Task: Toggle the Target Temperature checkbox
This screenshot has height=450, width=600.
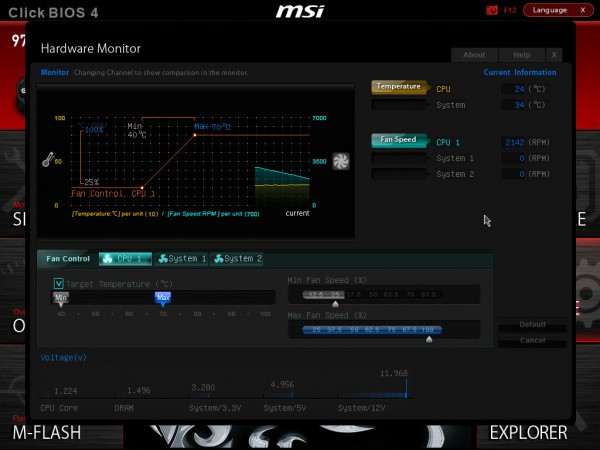Action: coord(58,283)
